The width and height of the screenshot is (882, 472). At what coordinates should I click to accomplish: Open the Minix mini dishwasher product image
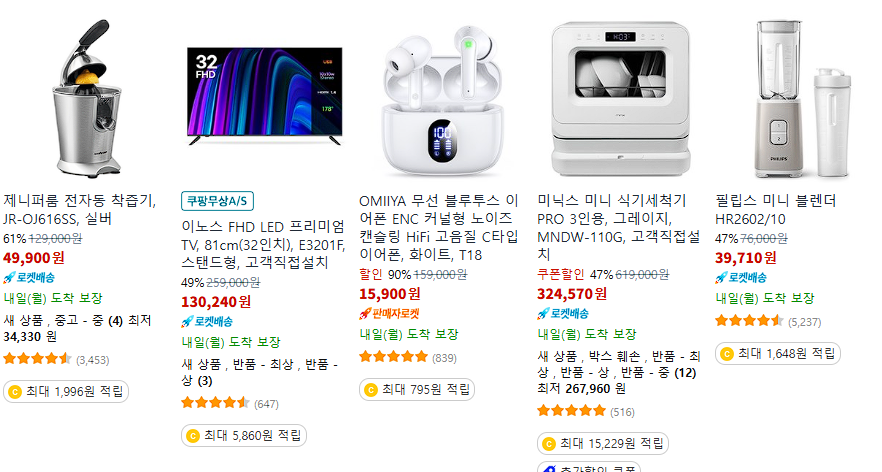point(620,99)
